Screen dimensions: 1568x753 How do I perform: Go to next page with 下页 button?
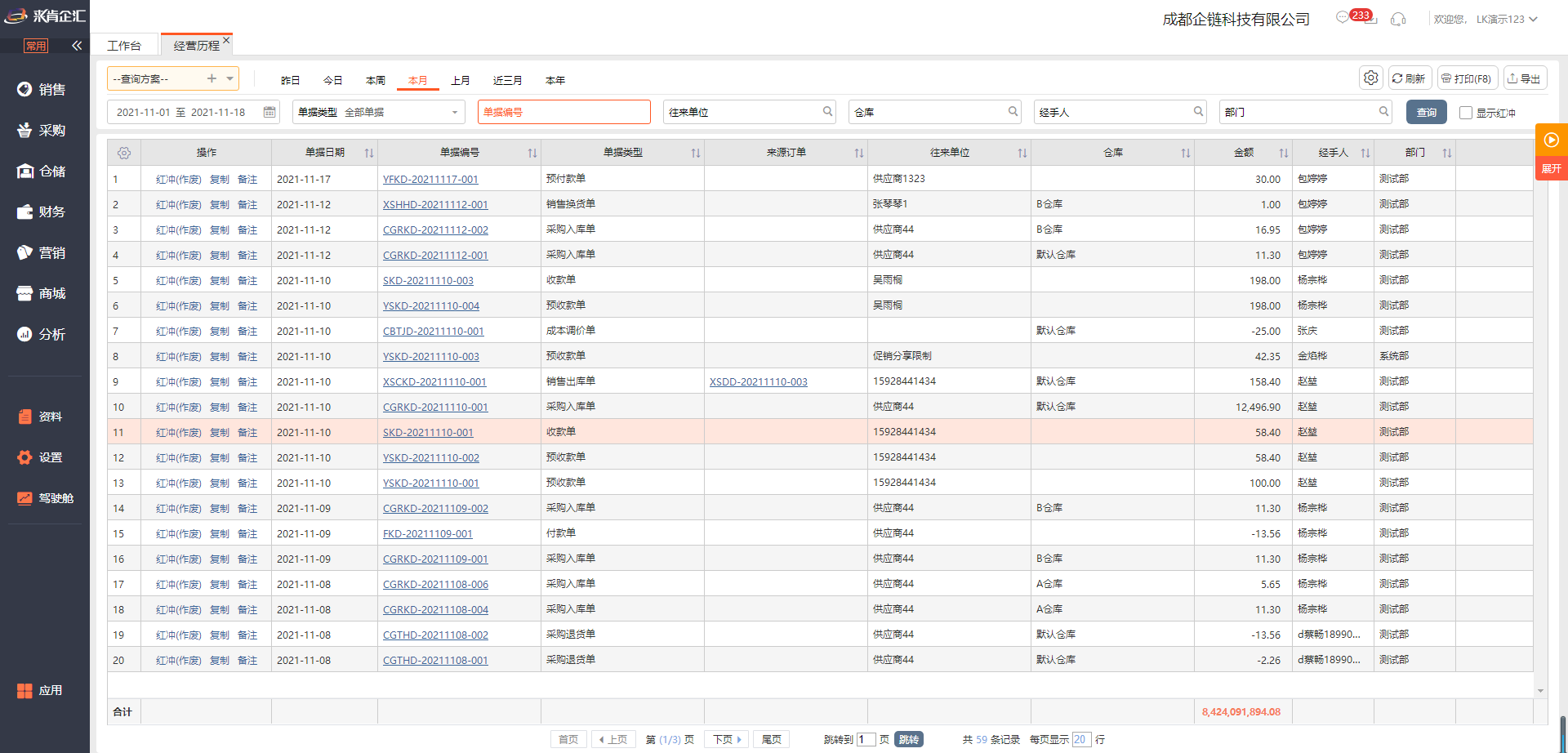point(726,739)
